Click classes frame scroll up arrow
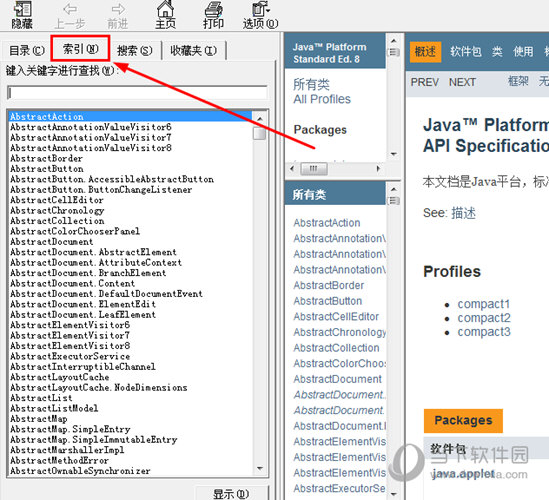Viewport: 549px width, 500px height. [x=394, y=189]
